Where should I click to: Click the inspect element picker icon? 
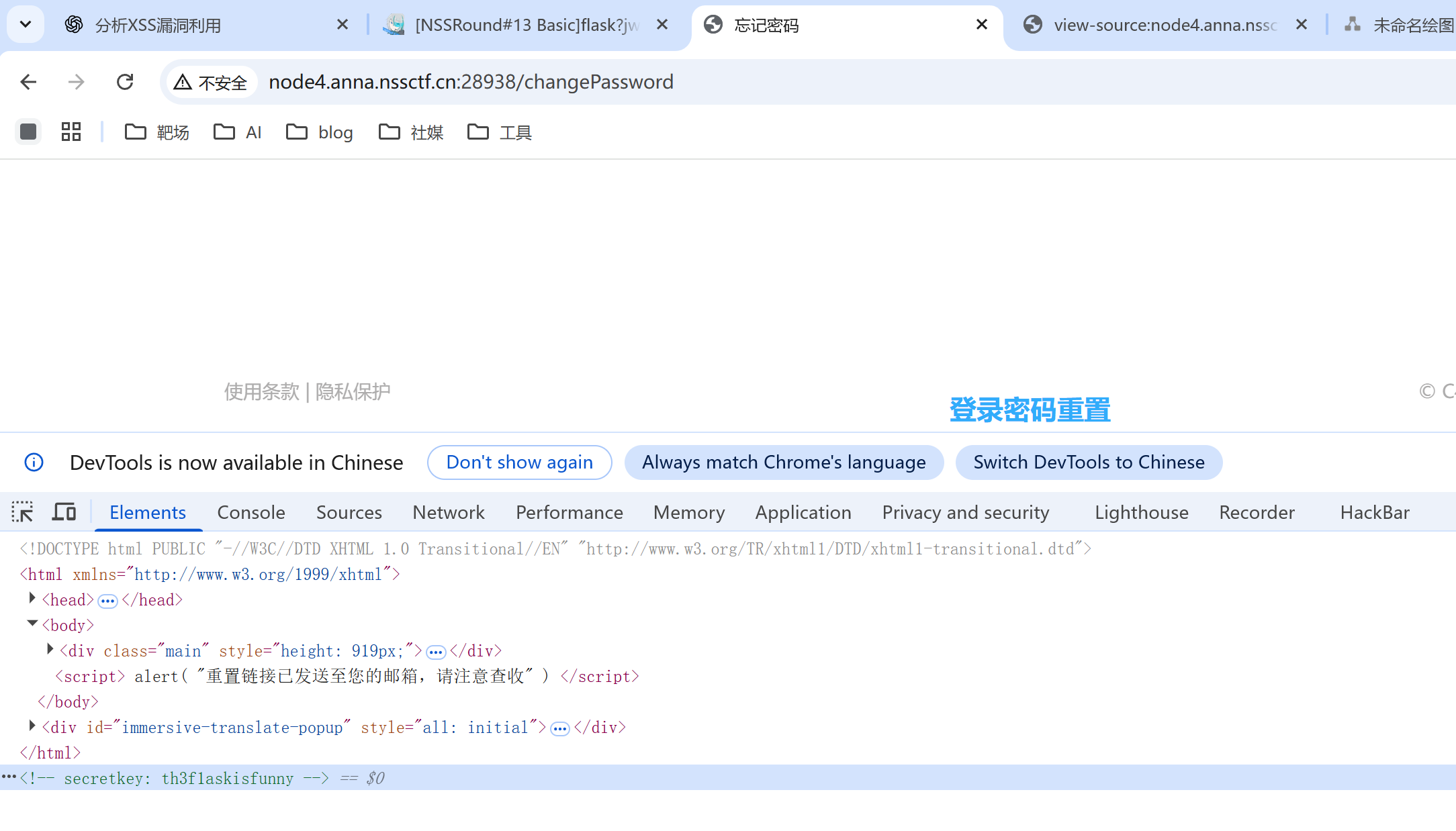pyautogui.click(x=22, y=512)
